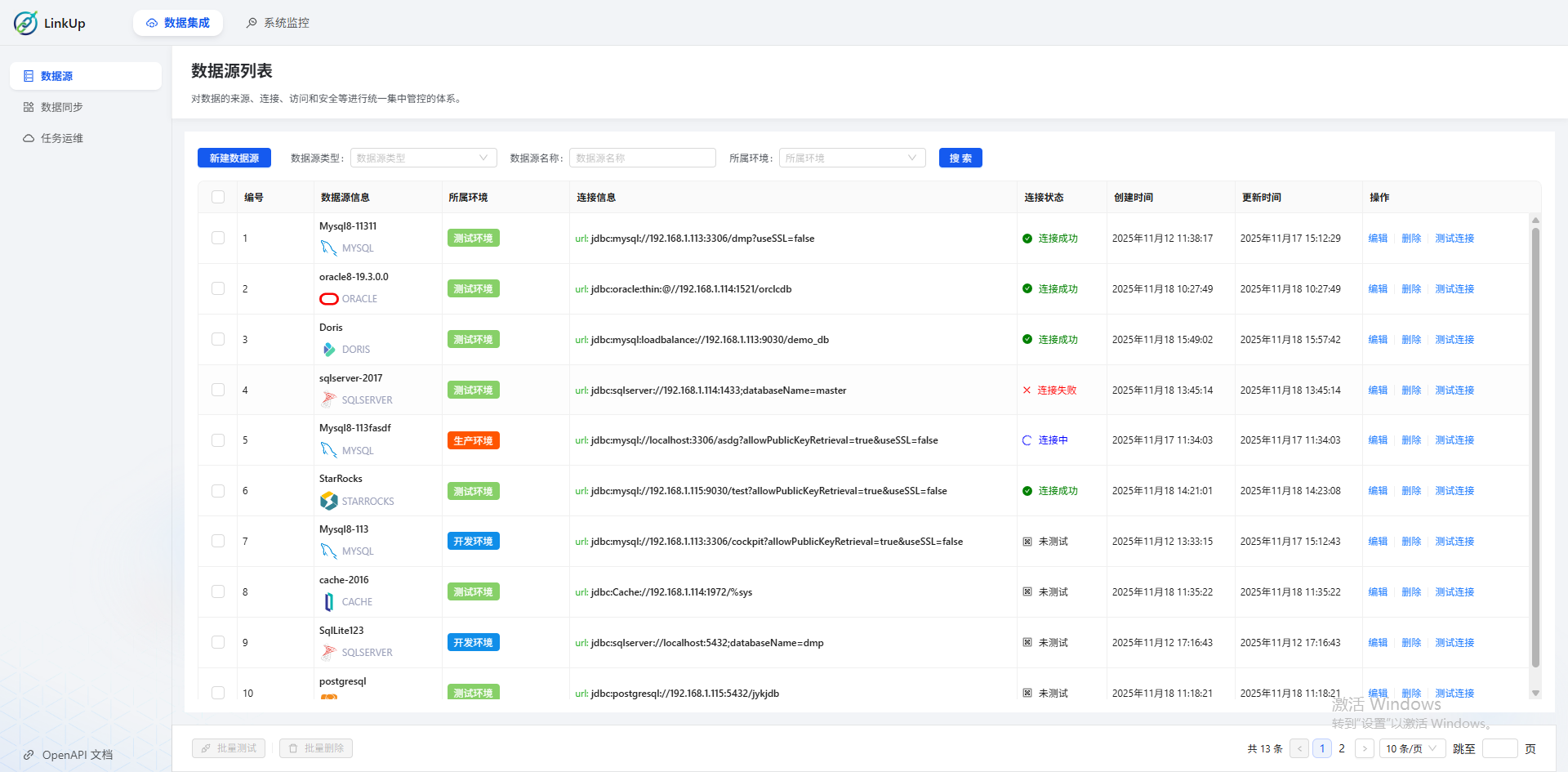Click the Oracle database icon in row 2

point(329,299)
